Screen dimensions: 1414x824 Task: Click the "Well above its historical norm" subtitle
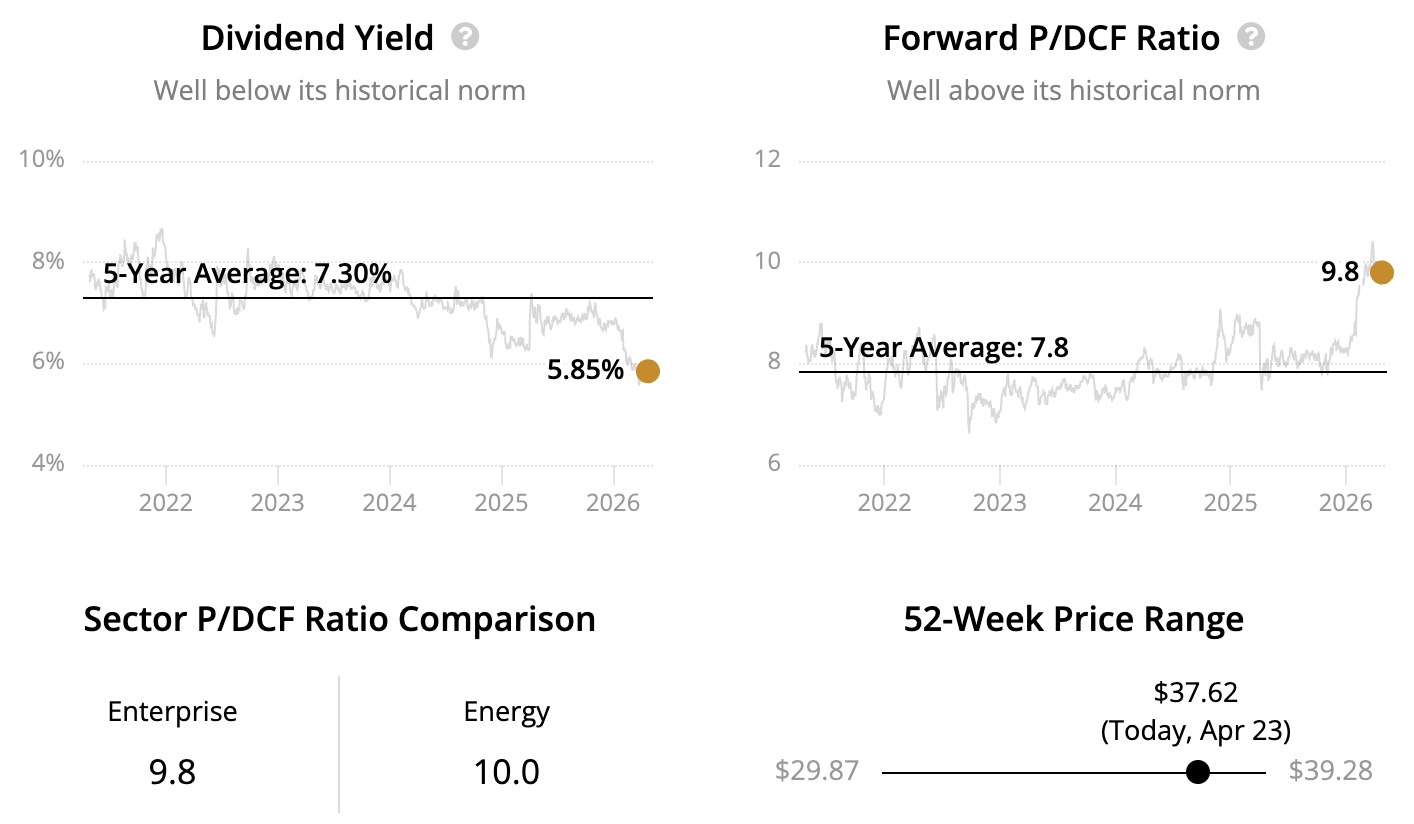[x=1073, y=91]
